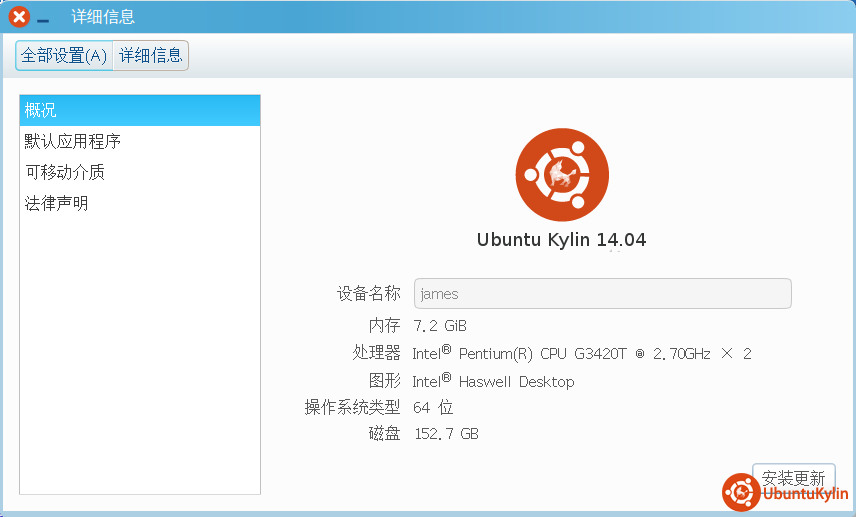Click the Intel Haswell Desktop graphics text
Viewport: 856px width, 517px height.
click(x=493, y=381)
